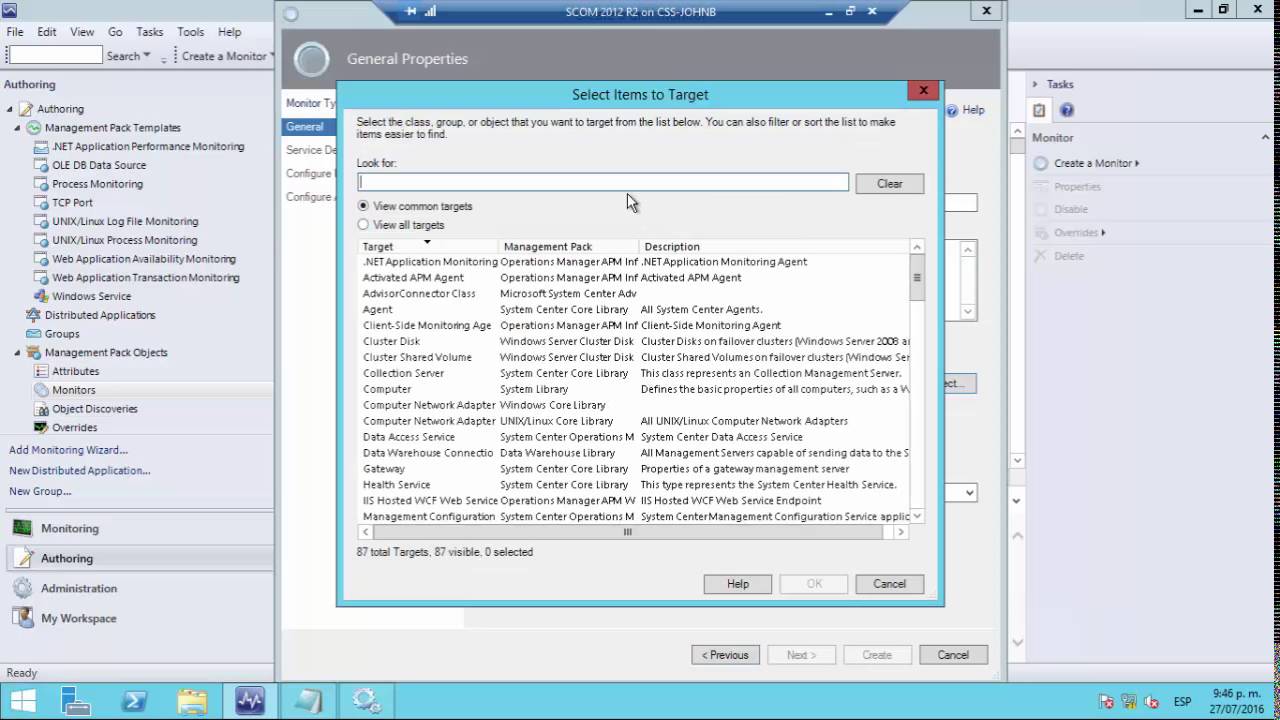The height and width of the screenshot is (720, 1280).
Task: Switch to Administration workspace icon
Action: pyautogui.click(x=23, y=588)
